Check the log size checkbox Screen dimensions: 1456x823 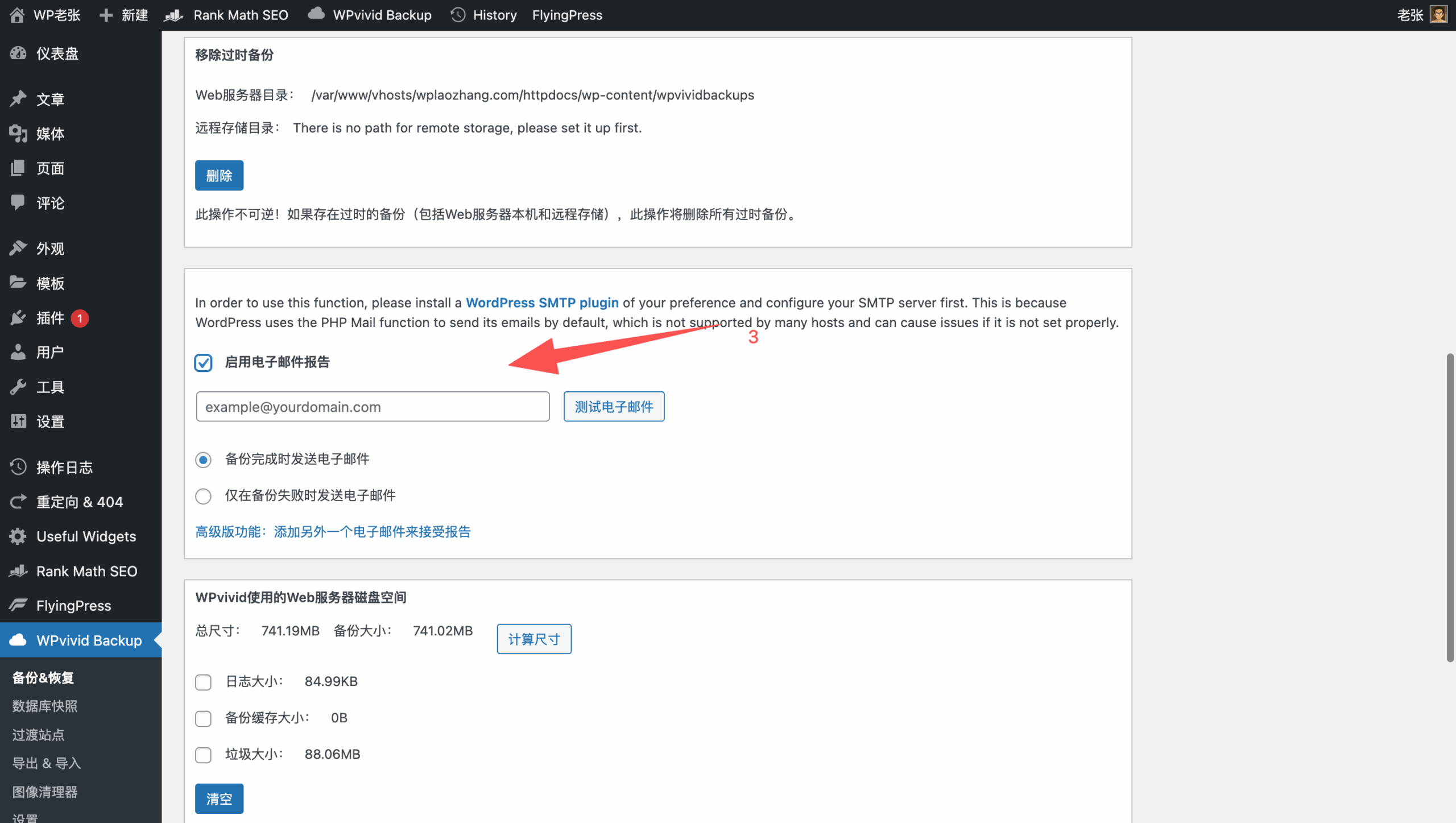[x=203, y=682]
